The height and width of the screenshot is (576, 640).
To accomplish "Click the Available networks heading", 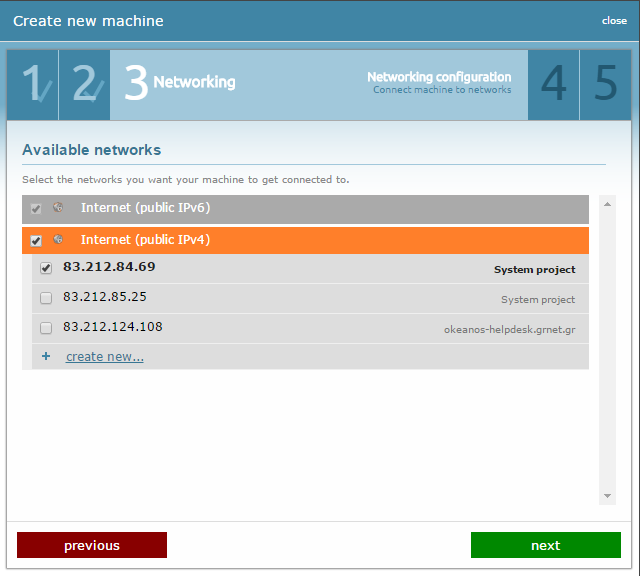I will (91, 150).
